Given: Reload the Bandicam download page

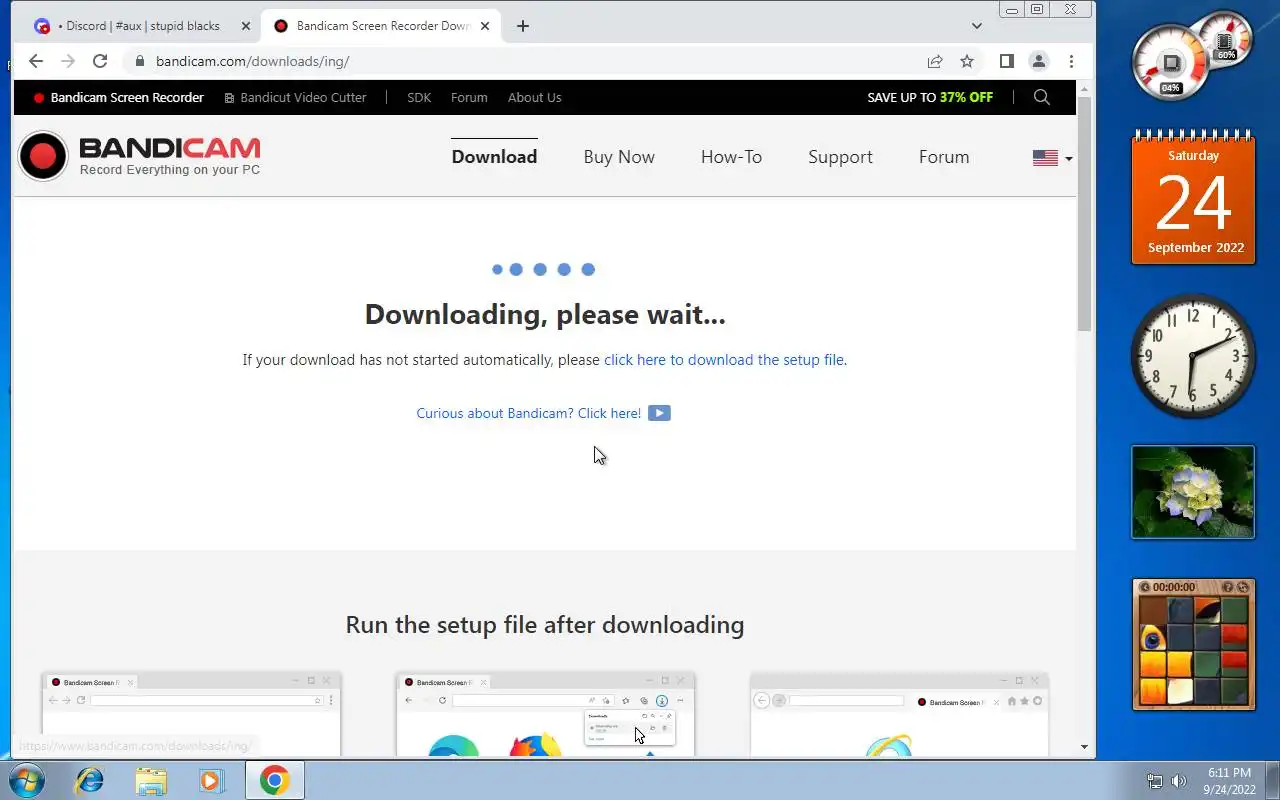Looking at the screenshot, I should pyautogui.click(x=100, y=61).
